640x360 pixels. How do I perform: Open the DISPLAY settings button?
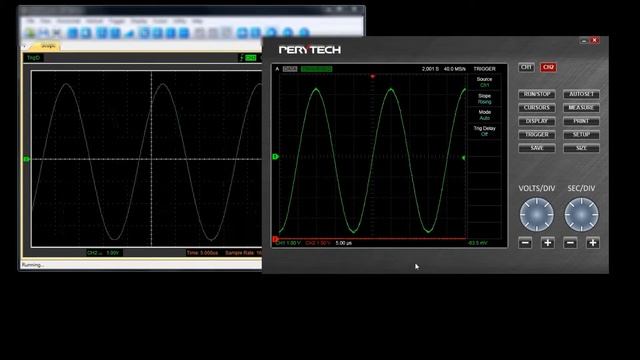(x=537, y=121)
